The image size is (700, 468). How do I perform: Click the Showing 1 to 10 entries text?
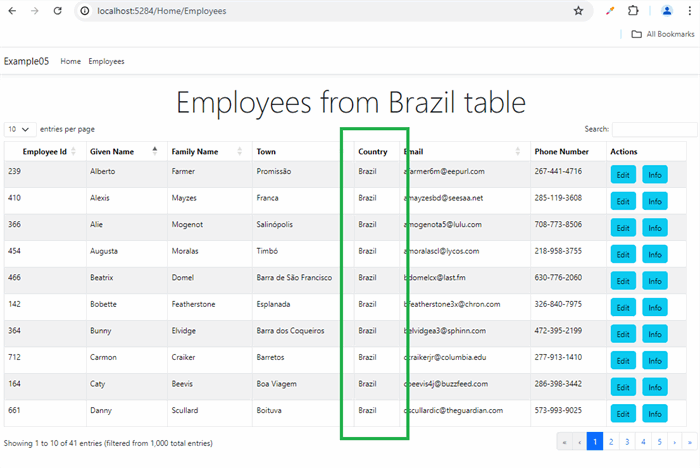pyautogui.click(x=108, y=443)
